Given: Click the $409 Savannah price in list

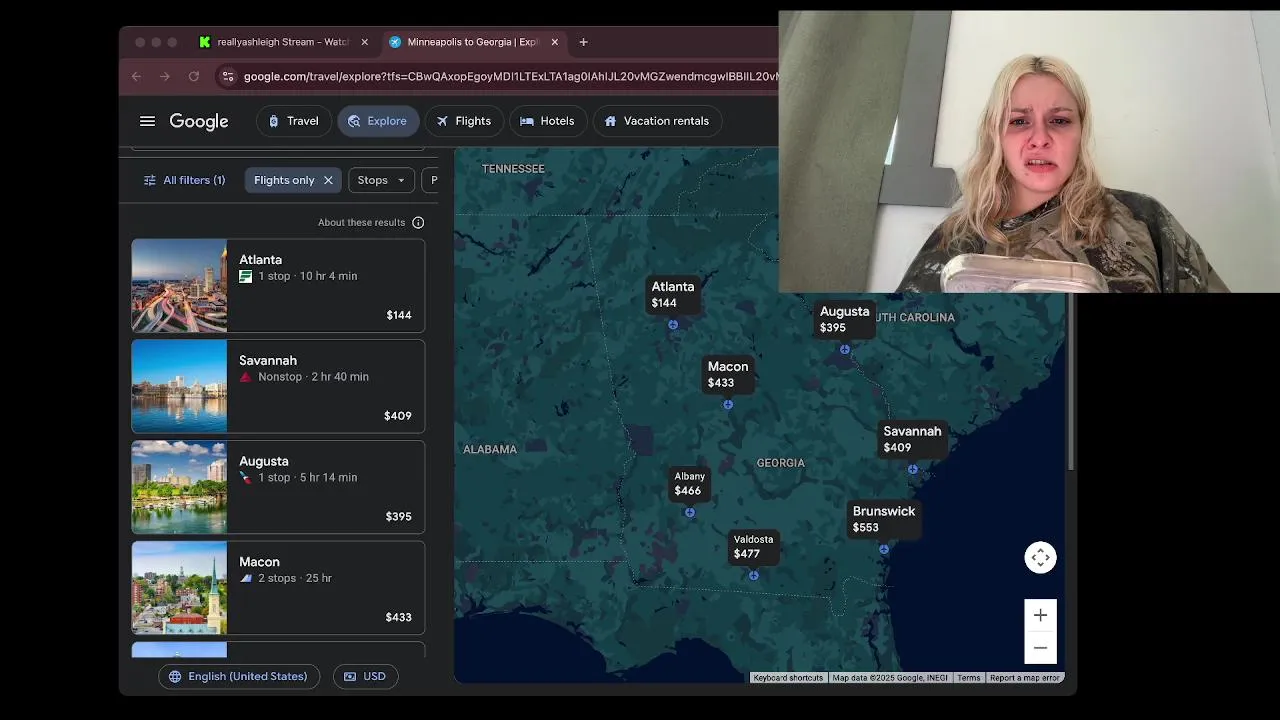Looking at the screenshot, I should point(398,416).
